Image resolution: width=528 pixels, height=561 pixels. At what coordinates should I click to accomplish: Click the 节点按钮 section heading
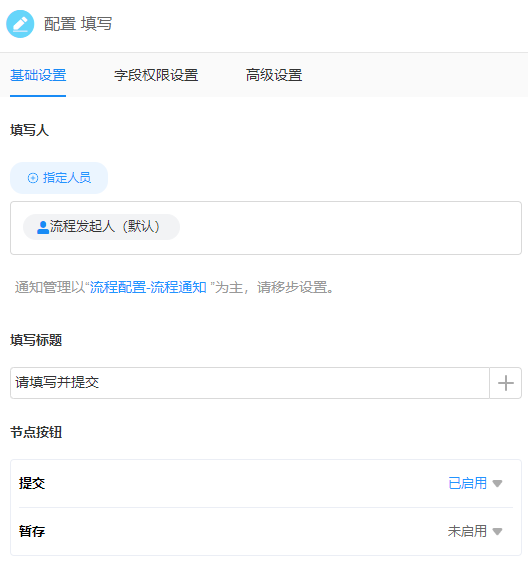coord(36,432)
